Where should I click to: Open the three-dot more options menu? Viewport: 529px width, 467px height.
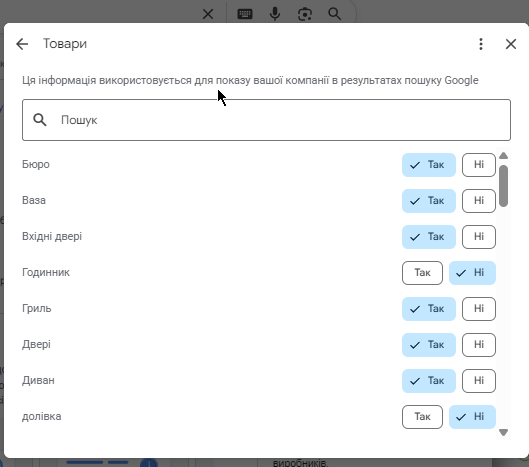(481, 44)
